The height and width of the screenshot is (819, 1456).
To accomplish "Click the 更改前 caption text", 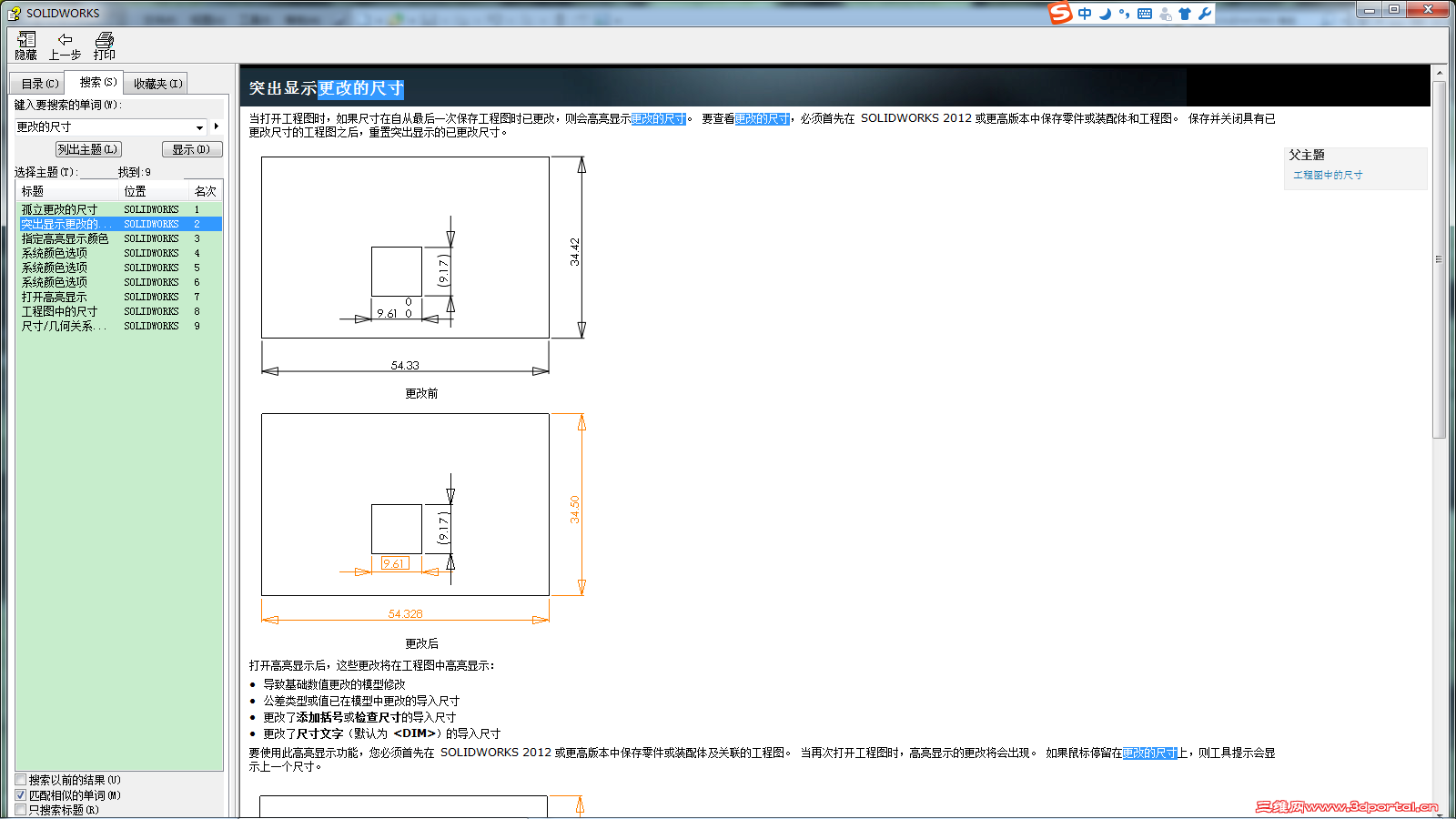I will (421, 393).
